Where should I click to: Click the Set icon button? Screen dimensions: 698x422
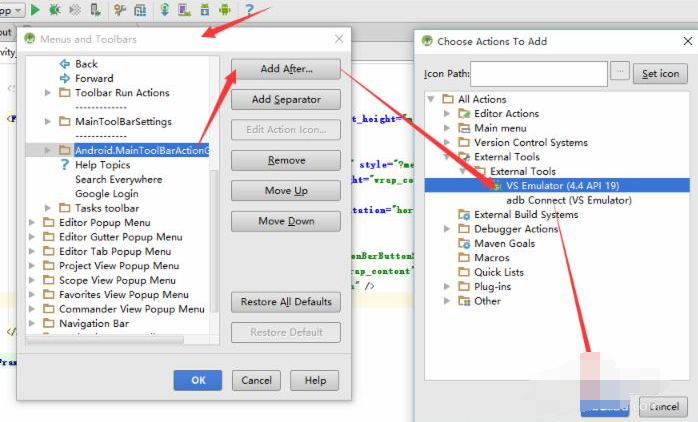click(660, 74)
